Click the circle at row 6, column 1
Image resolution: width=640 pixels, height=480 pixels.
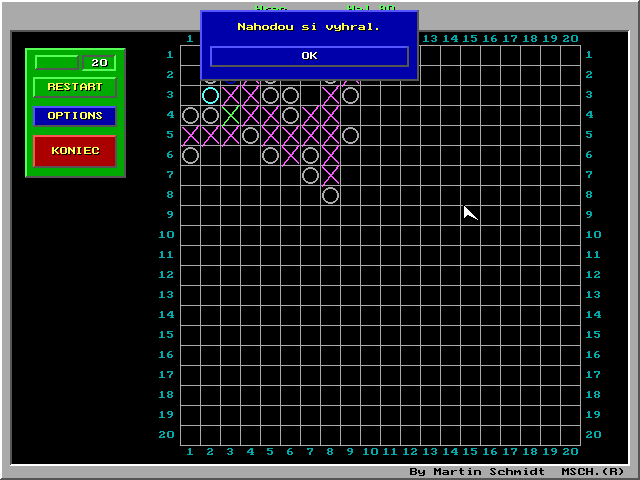tap(190, 155)
